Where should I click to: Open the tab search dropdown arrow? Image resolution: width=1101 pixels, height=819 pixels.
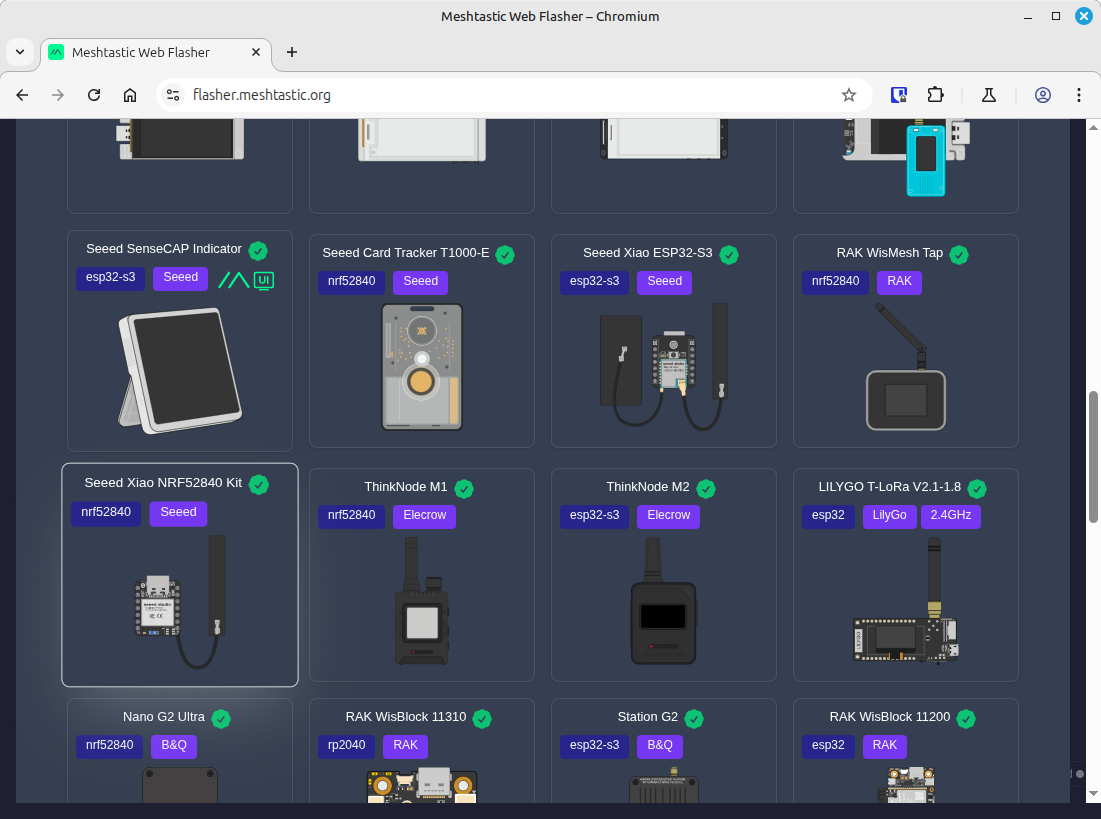click(x=20, y=52)
